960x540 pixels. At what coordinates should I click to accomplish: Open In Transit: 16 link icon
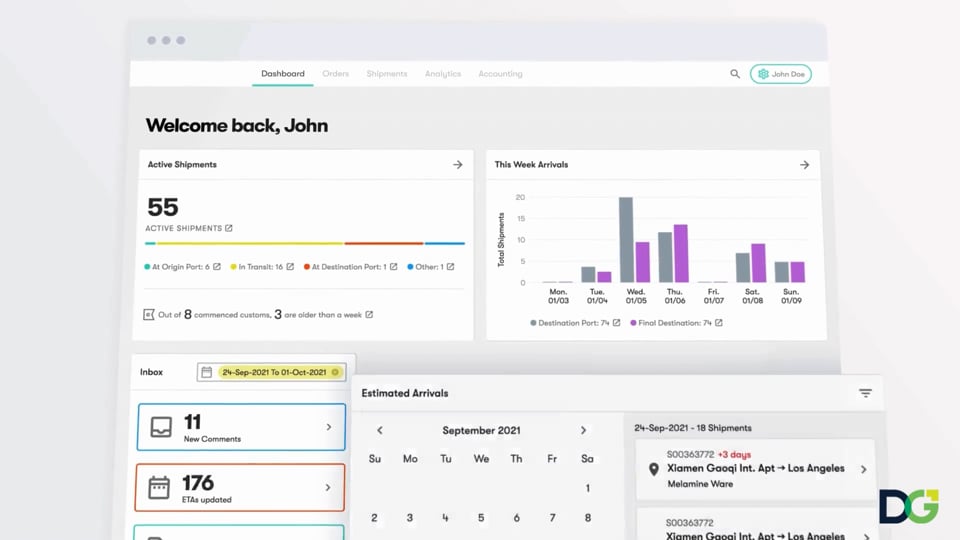[x=290, y=266]
